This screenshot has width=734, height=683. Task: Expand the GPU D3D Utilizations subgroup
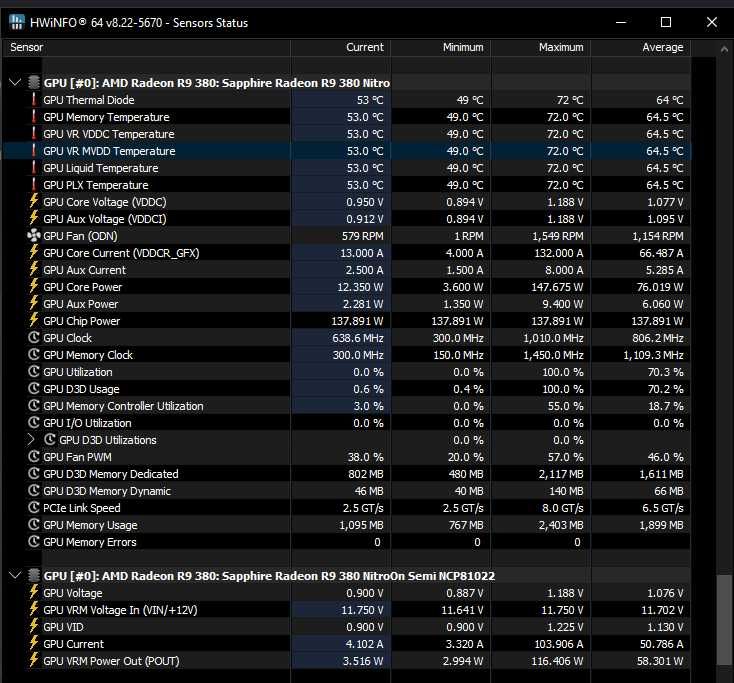tap(31, 440)
